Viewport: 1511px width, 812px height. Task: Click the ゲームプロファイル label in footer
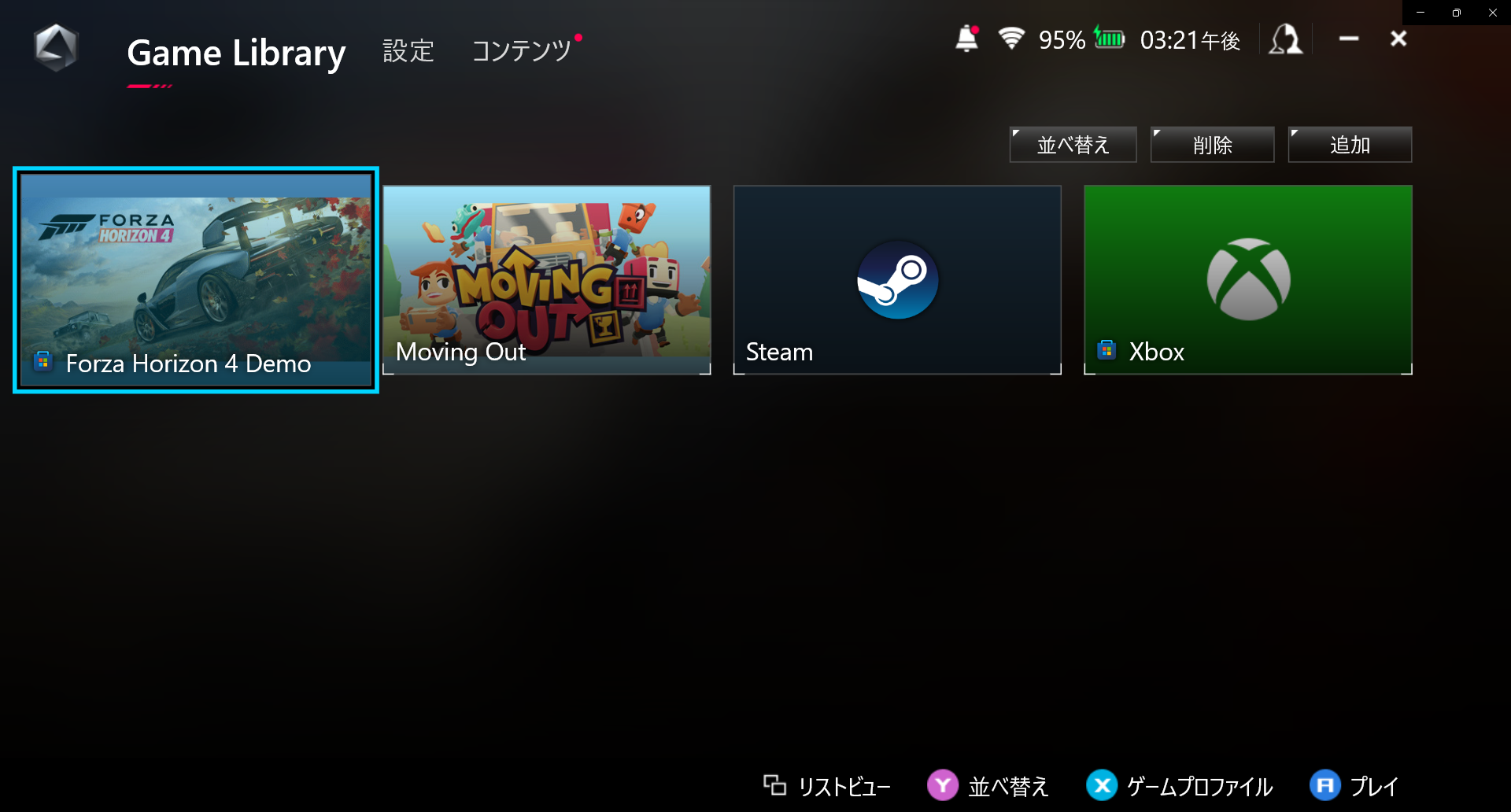pos(1199,786)
